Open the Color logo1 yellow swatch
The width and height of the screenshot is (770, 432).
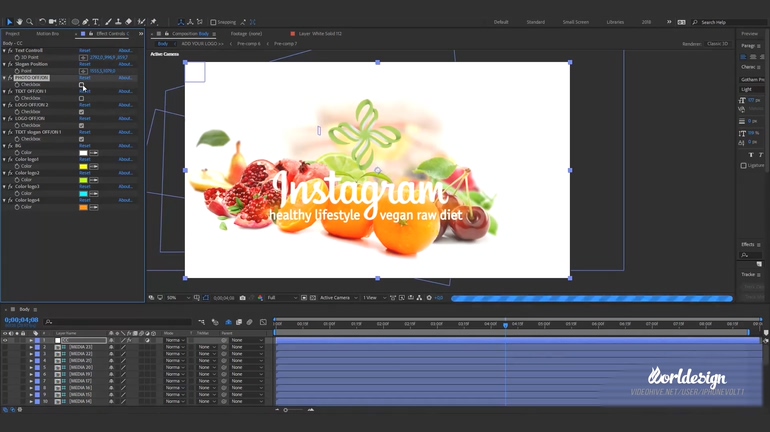(83, 166)
